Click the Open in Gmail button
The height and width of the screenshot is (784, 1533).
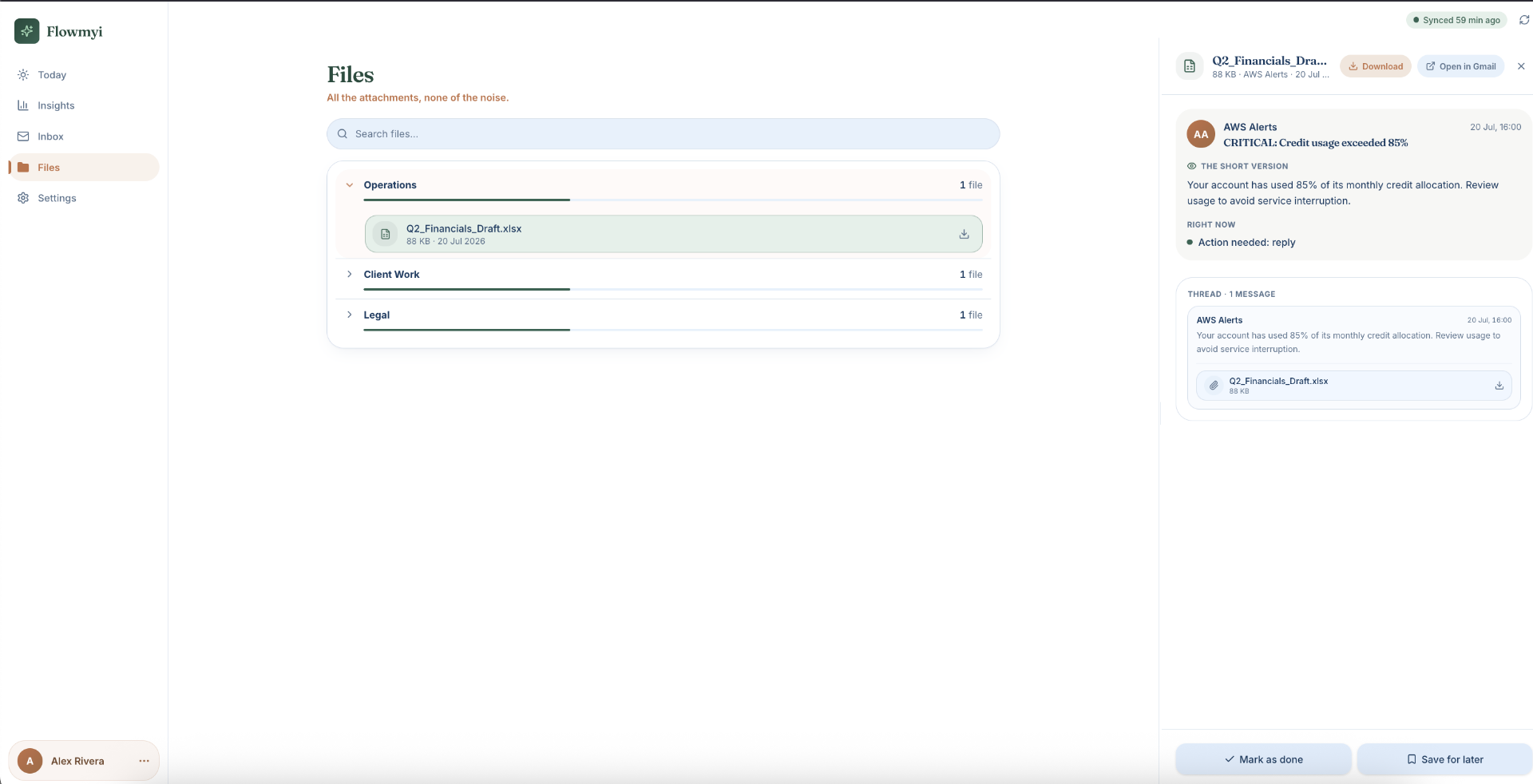1461,66
